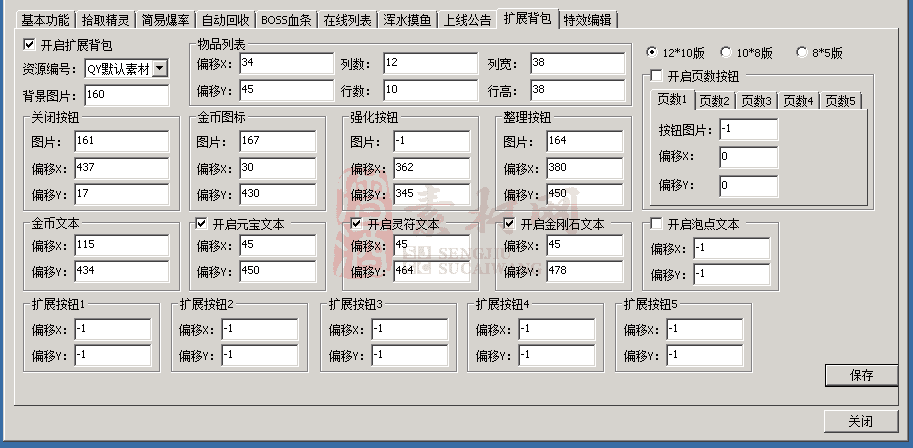Select the 12*10版 radio option
This screenshot has height=448, width=913.
coord(652,52)
